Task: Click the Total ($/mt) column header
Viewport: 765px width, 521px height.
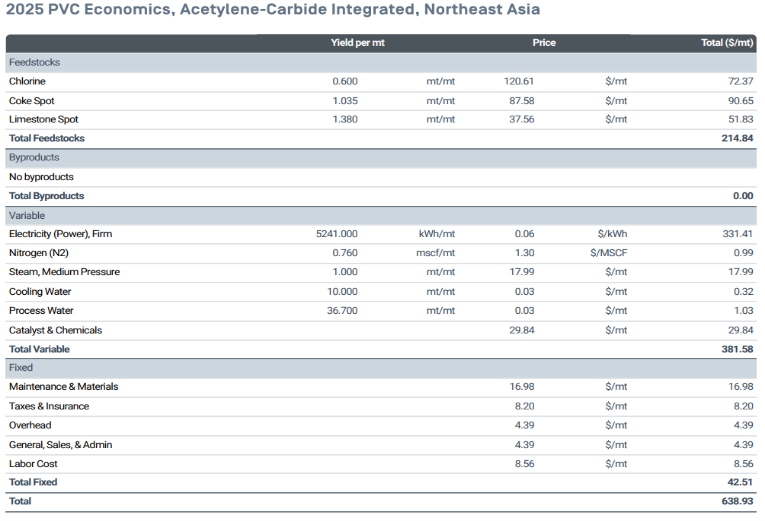Action: point(727,43)
